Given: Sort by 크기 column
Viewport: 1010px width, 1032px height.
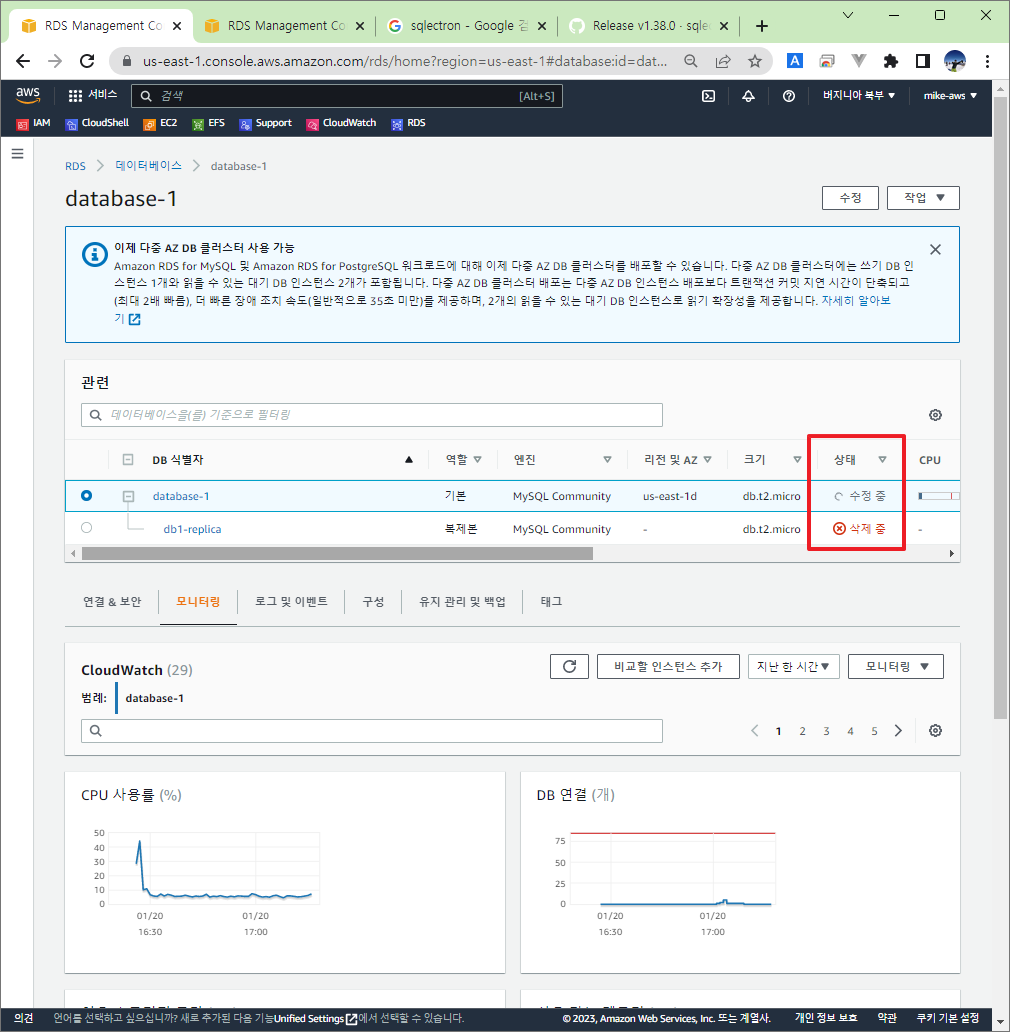Looking at the screenshot, I should click(772, 460).
